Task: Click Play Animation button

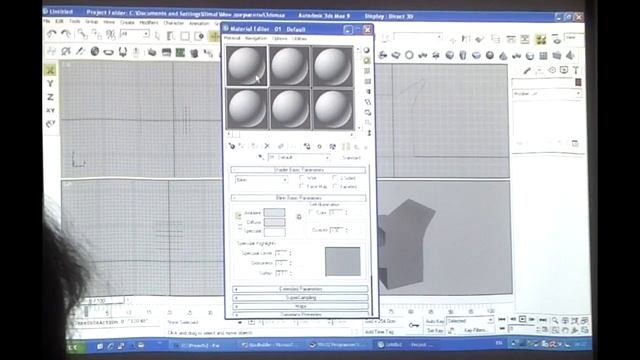Action: [522, 319]
